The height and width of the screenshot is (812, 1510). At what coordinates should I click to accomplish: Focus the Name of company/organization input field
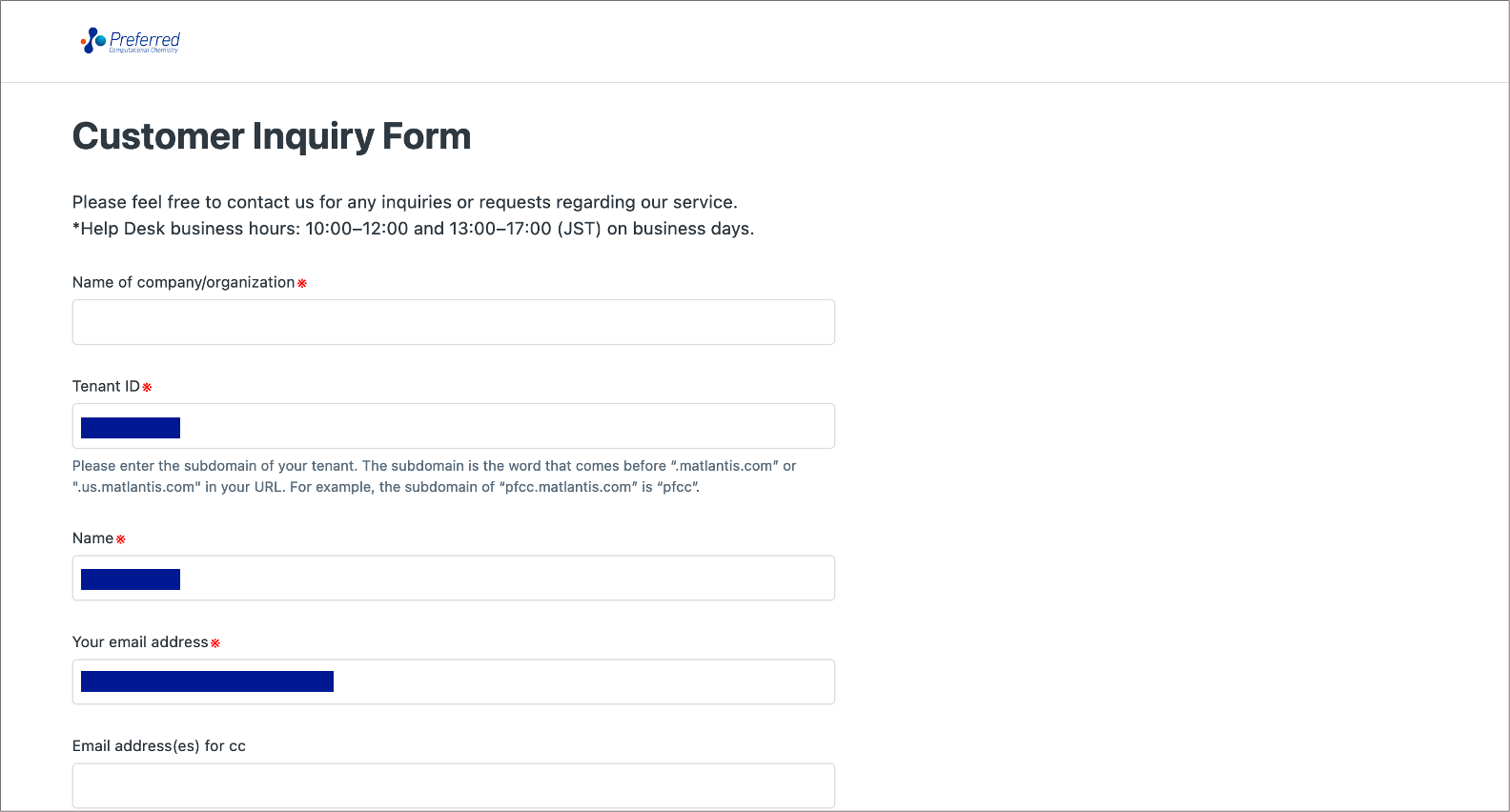pos(453,322)
